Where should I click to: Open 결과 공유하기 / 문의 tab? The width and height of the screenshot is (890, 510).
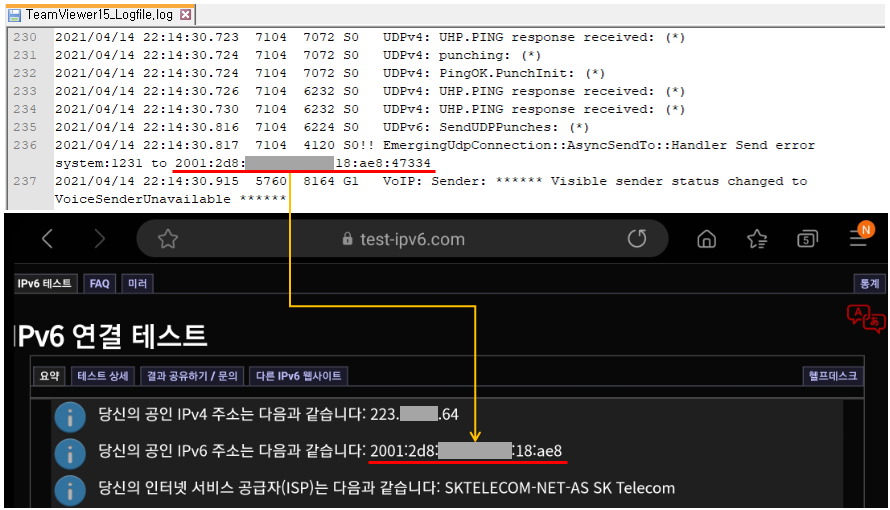click(192, 376)
